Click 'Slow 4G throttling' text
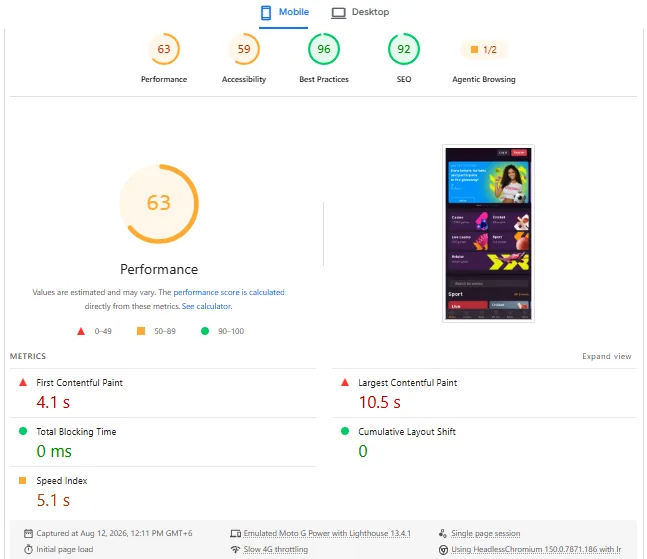The image size is (647, 559). (x=276, y=549)
